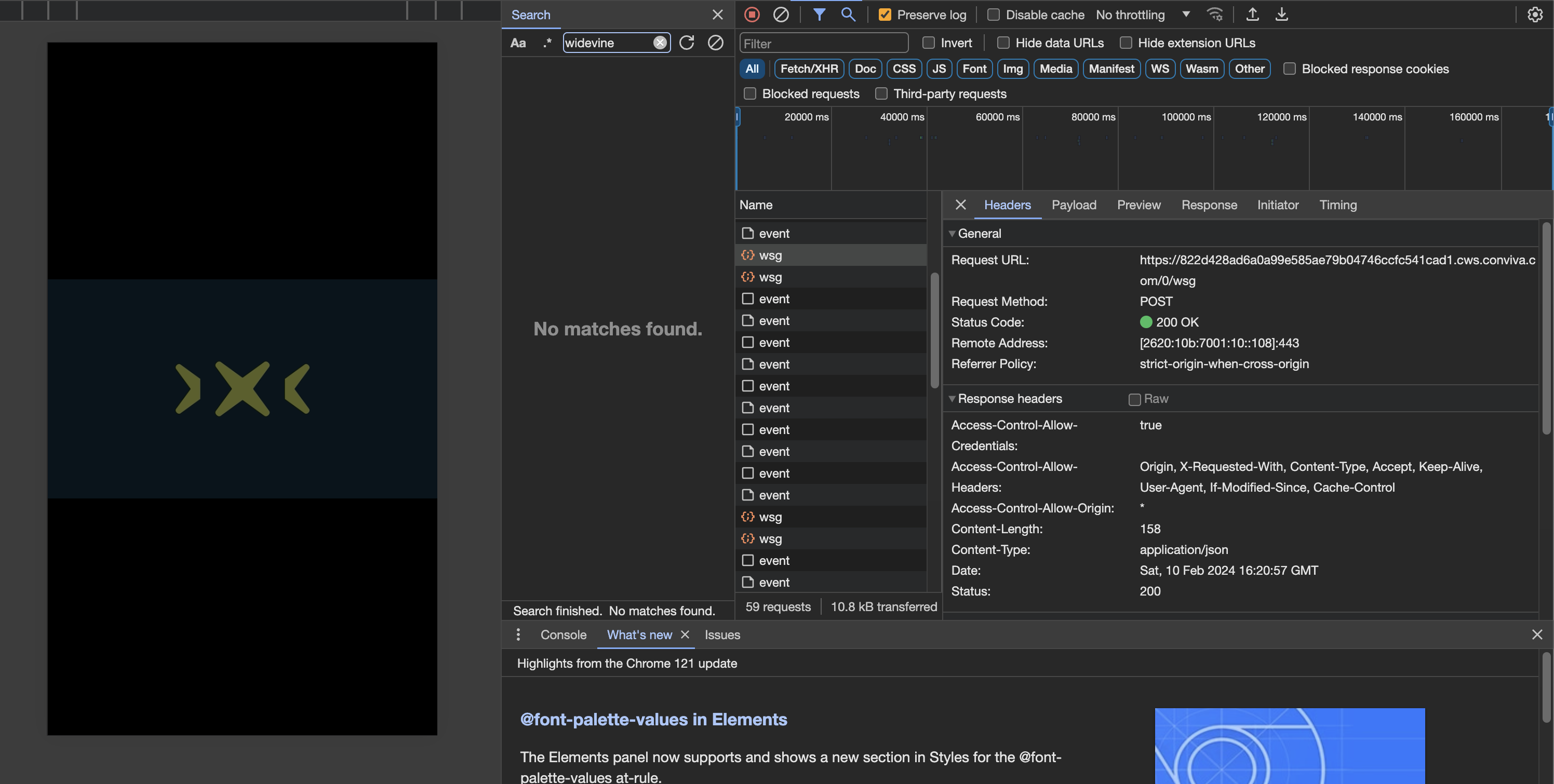Filter requests by Fetch/XHR type

pos(808,69)
